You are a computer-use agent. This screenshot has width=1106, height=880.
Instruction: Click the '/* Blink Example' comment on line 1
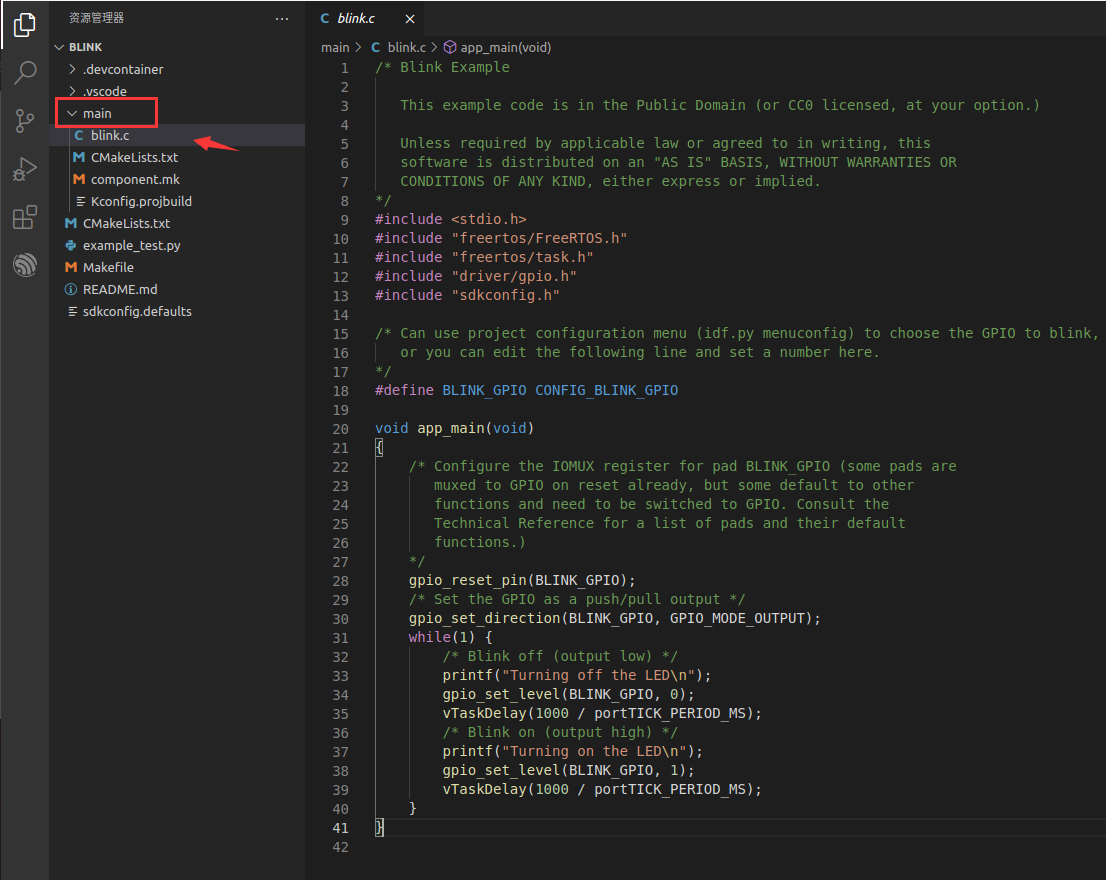[442, 67]
